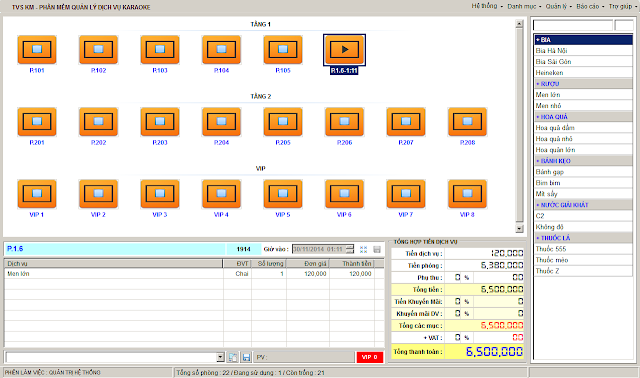
Task: Select room VIP 3 icon
Action: point(160,193)
